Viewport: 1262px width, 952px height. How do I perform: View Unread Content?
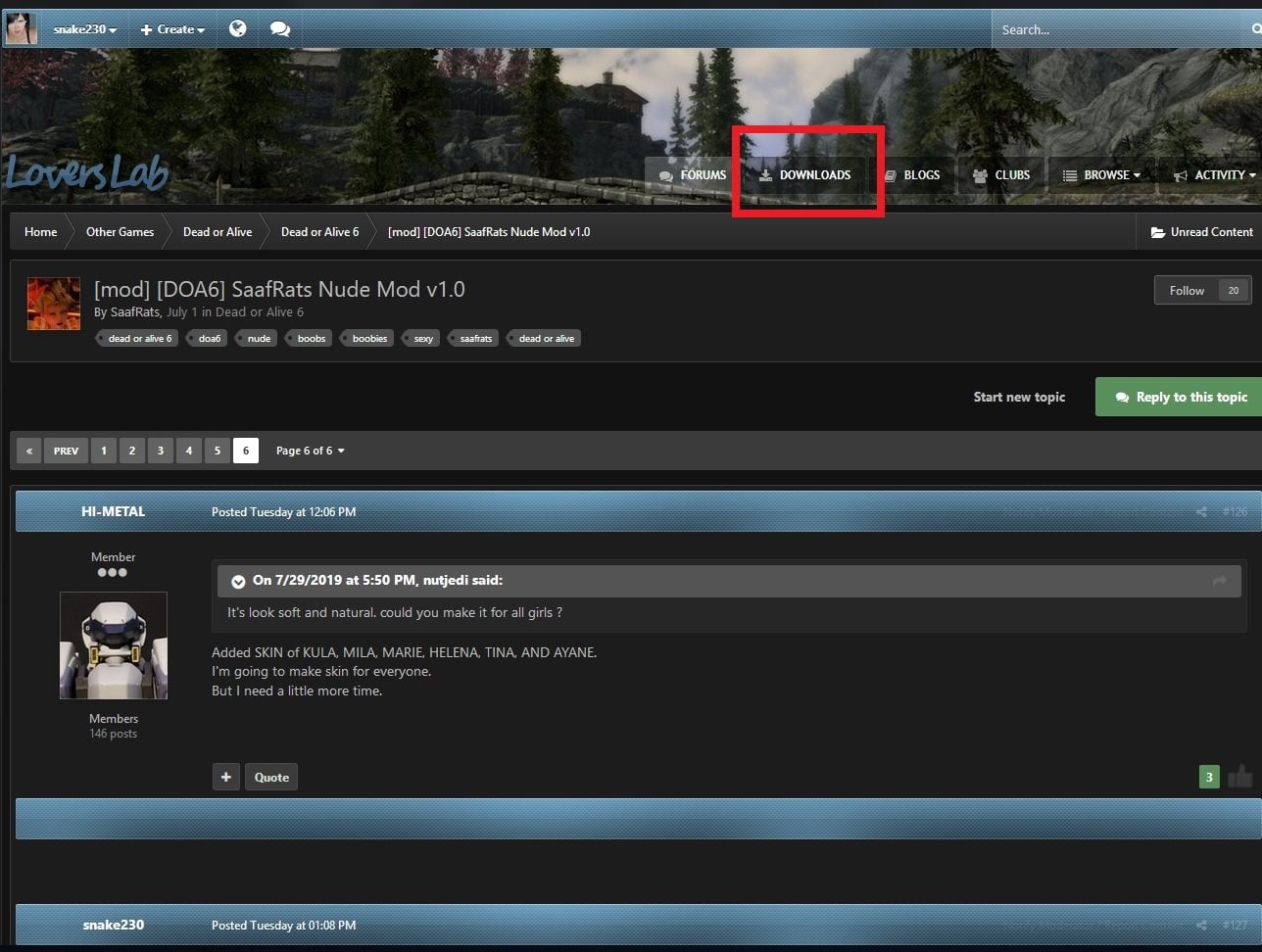pos(1202,232)
